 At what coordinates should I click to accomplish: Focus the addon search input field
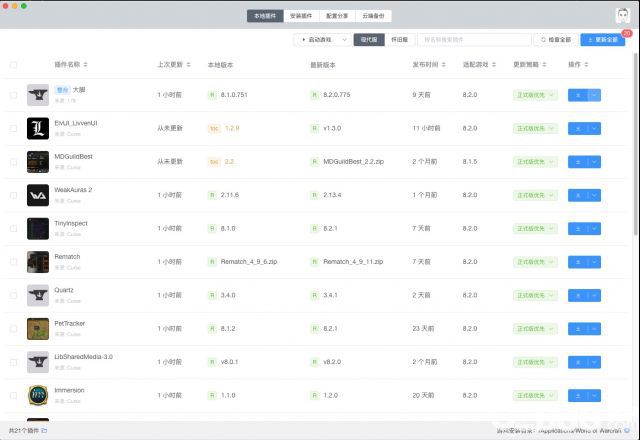click(474, 40)
